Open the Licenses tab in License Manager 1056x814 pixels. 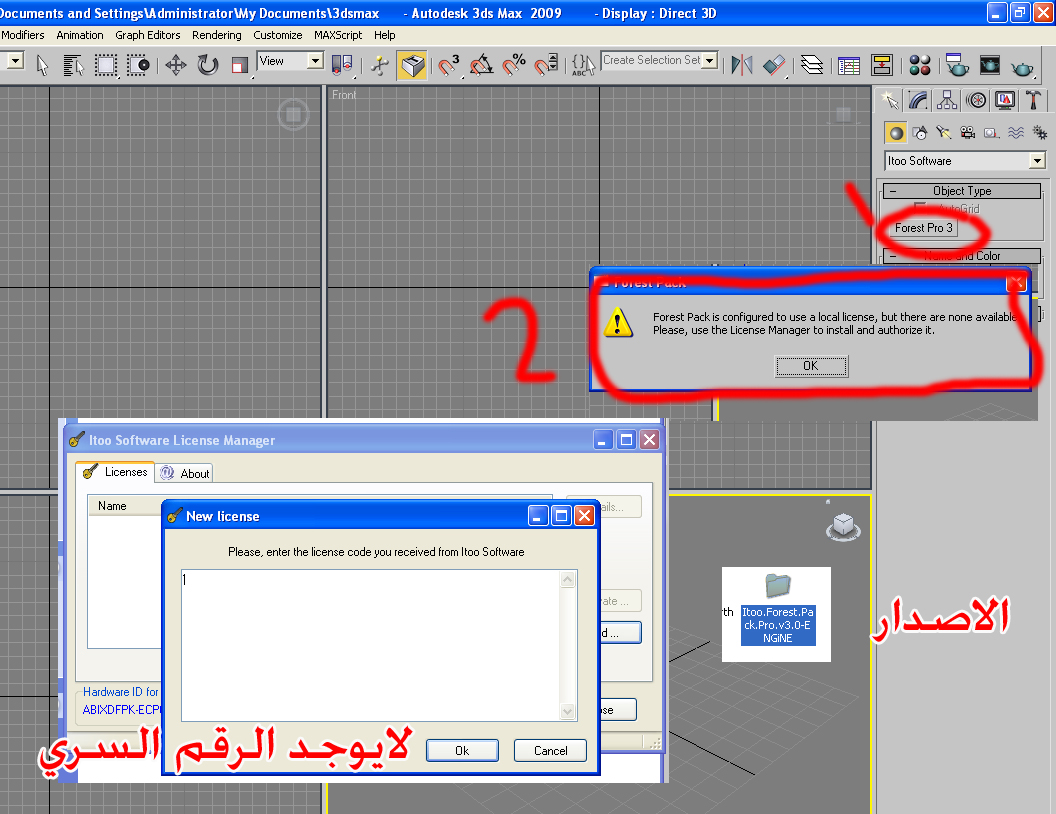point(115,472)
